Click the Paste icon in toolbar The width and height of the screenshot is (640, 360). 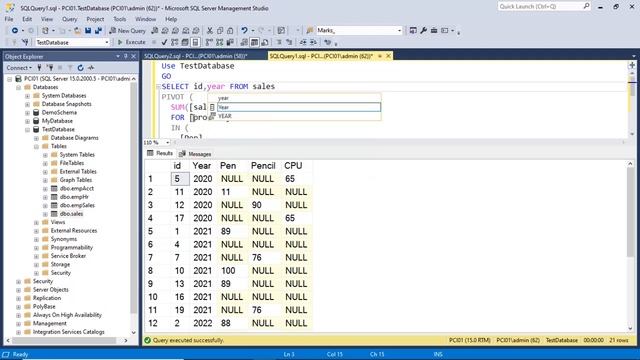(230, 31)
